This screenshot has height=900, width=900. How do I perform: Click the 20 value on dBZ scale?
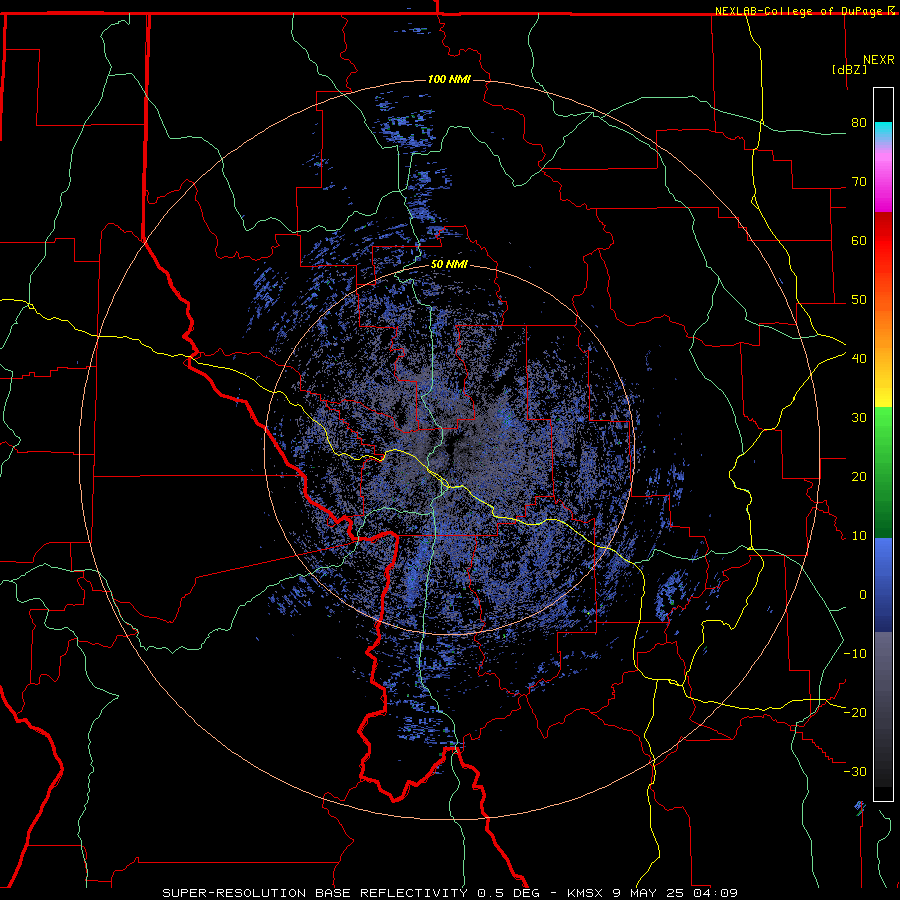pos(859,477)
